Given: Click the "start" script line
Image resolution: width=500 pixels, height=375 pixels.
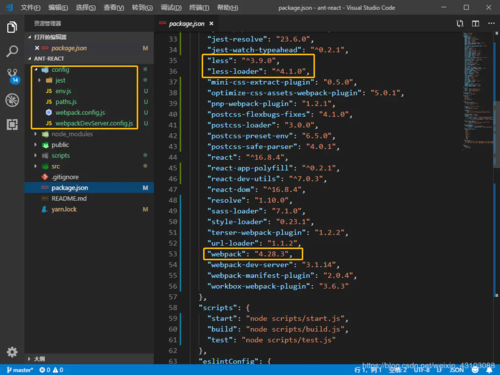Looking at the screenshot, I should (278, 319).
